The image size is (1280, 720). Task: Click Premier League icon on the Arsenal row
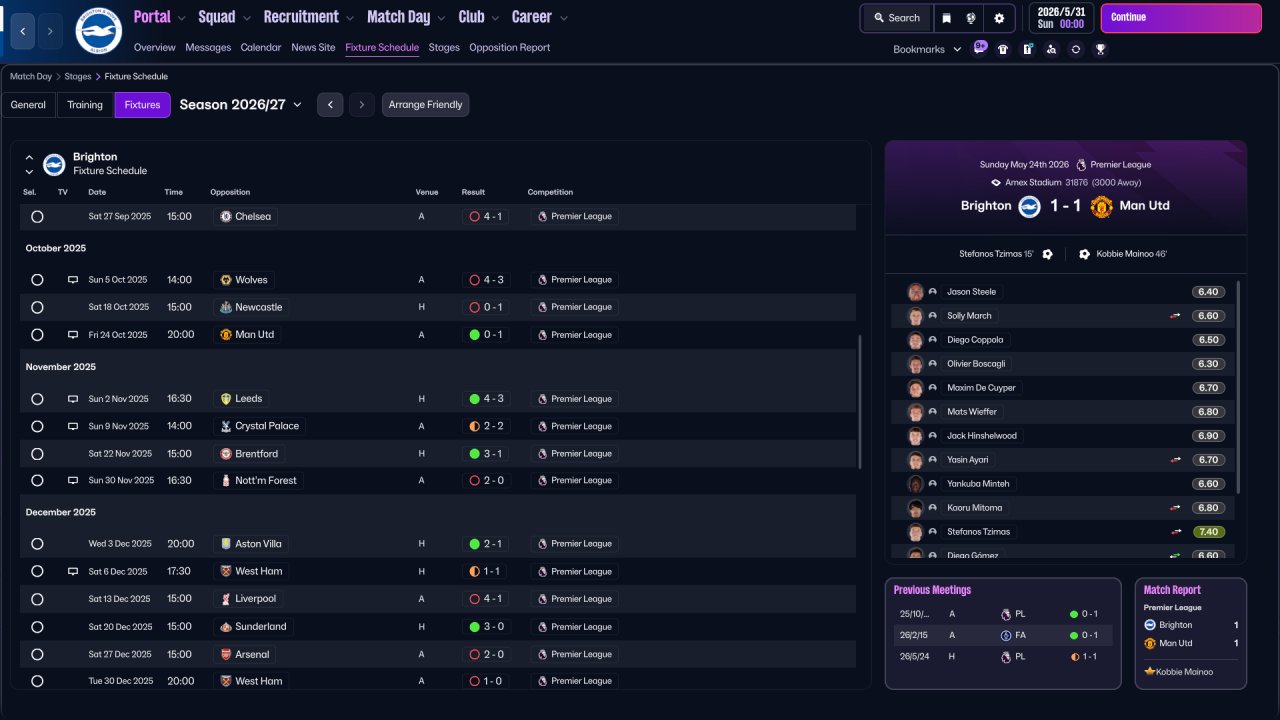(542, 654)
